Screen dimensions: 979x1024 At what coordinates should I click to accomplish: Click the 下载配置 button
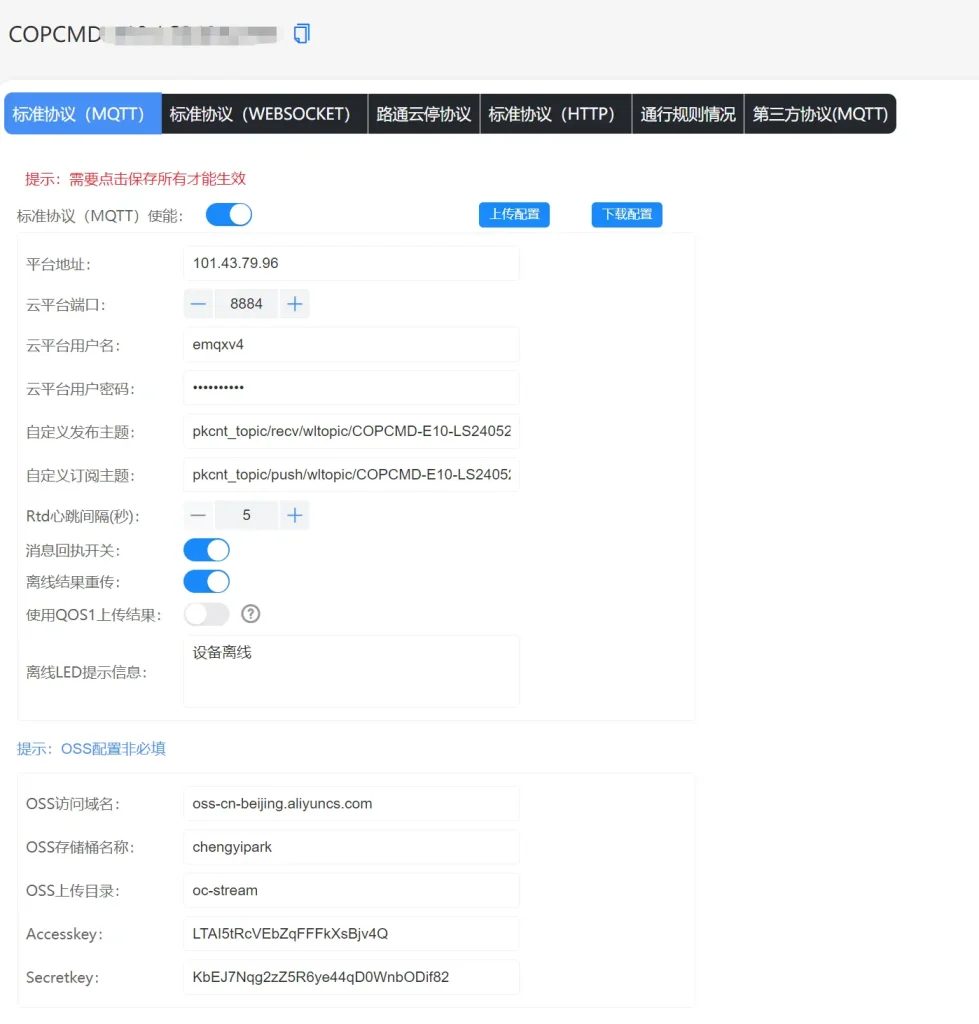627,214
